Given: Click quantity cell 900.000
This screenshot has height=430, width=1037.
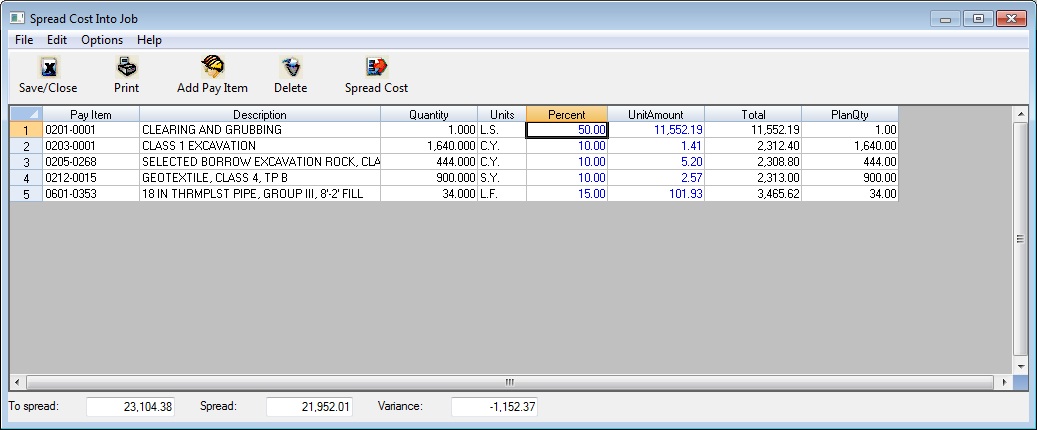Looking at the screenshot, I should (429, 178).
